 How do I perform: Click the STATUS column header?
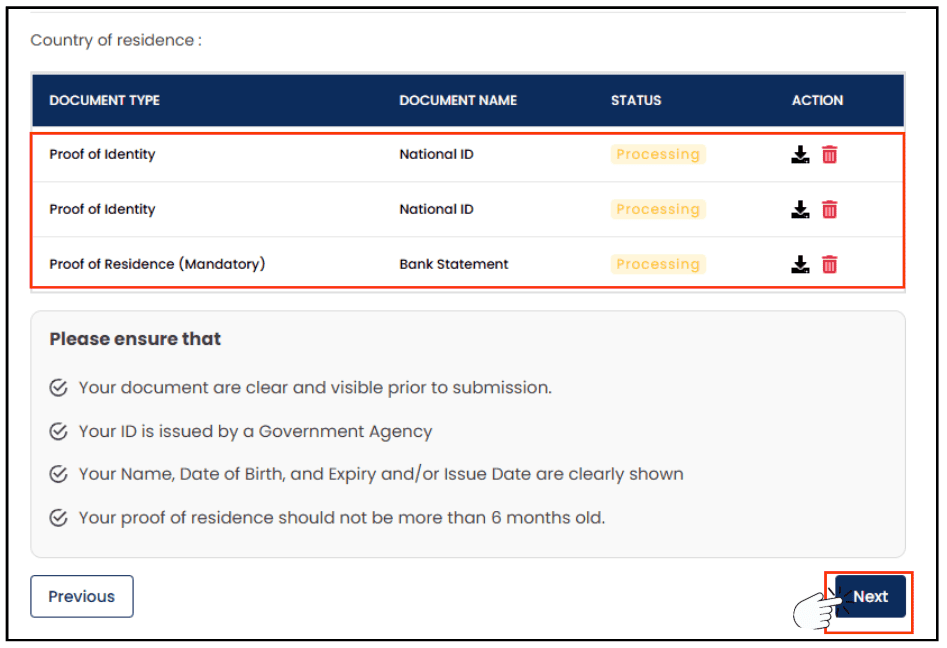636,101
